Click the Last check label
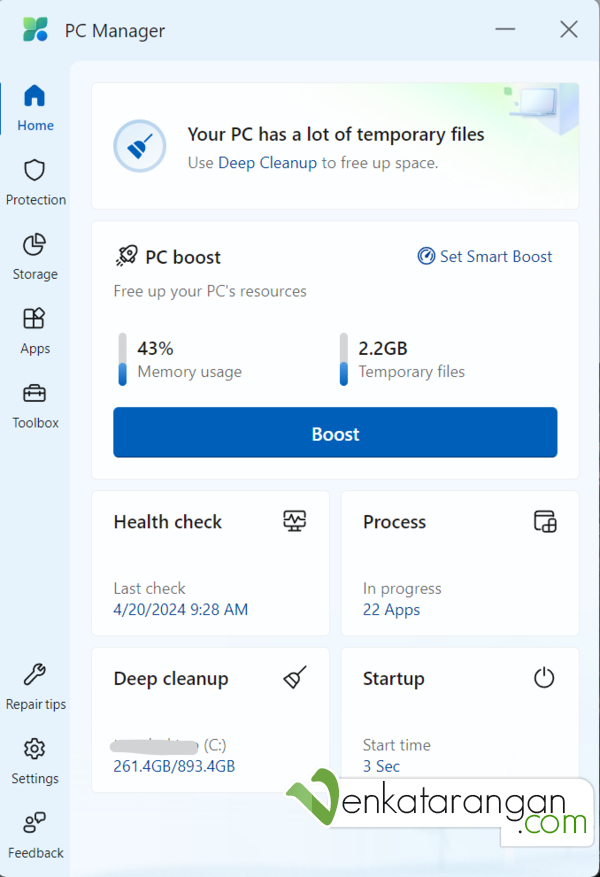The width and height of the screenshot is (600, 877). (149, 588)
